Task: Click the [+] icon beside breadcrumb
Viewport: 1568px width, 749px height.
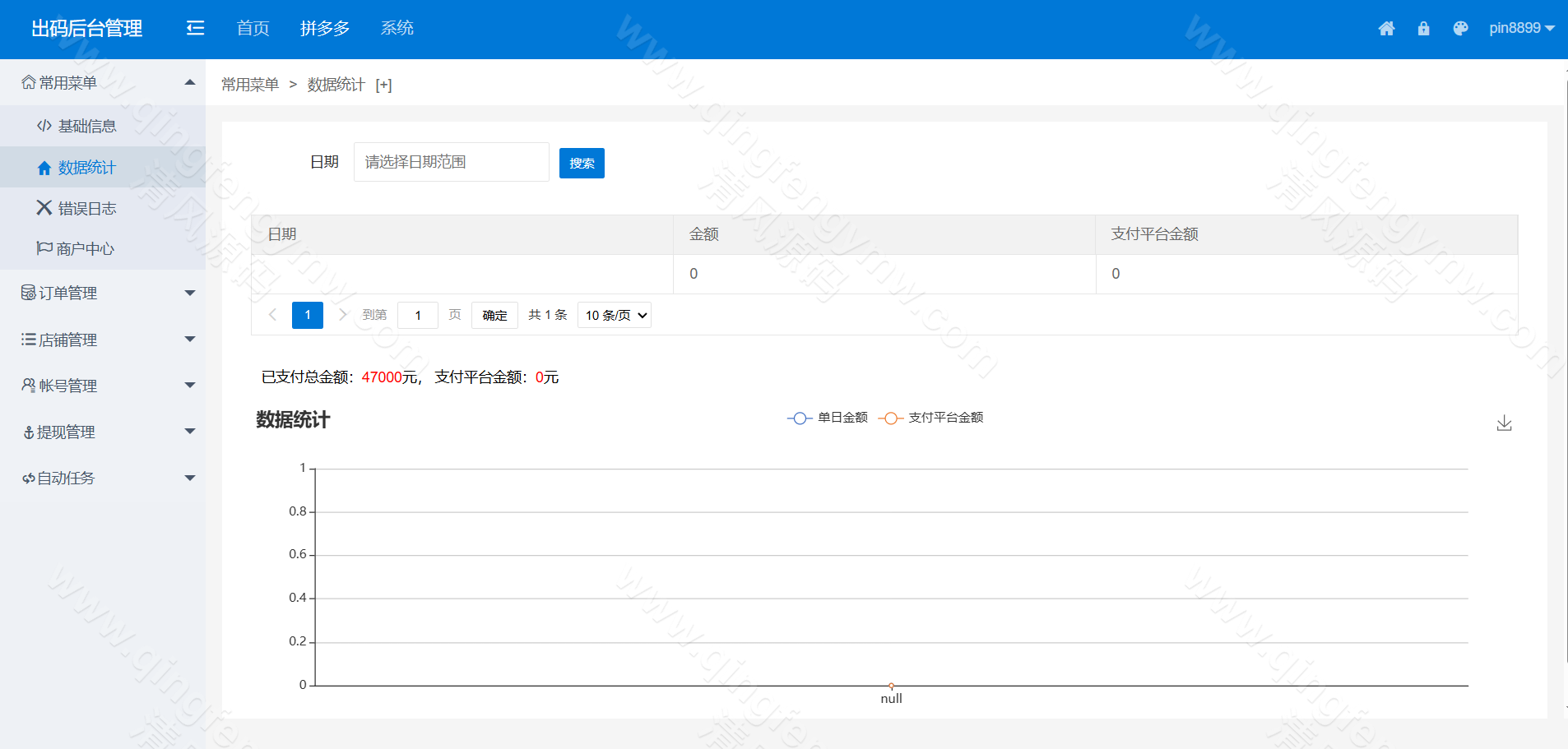Action: 383,86
